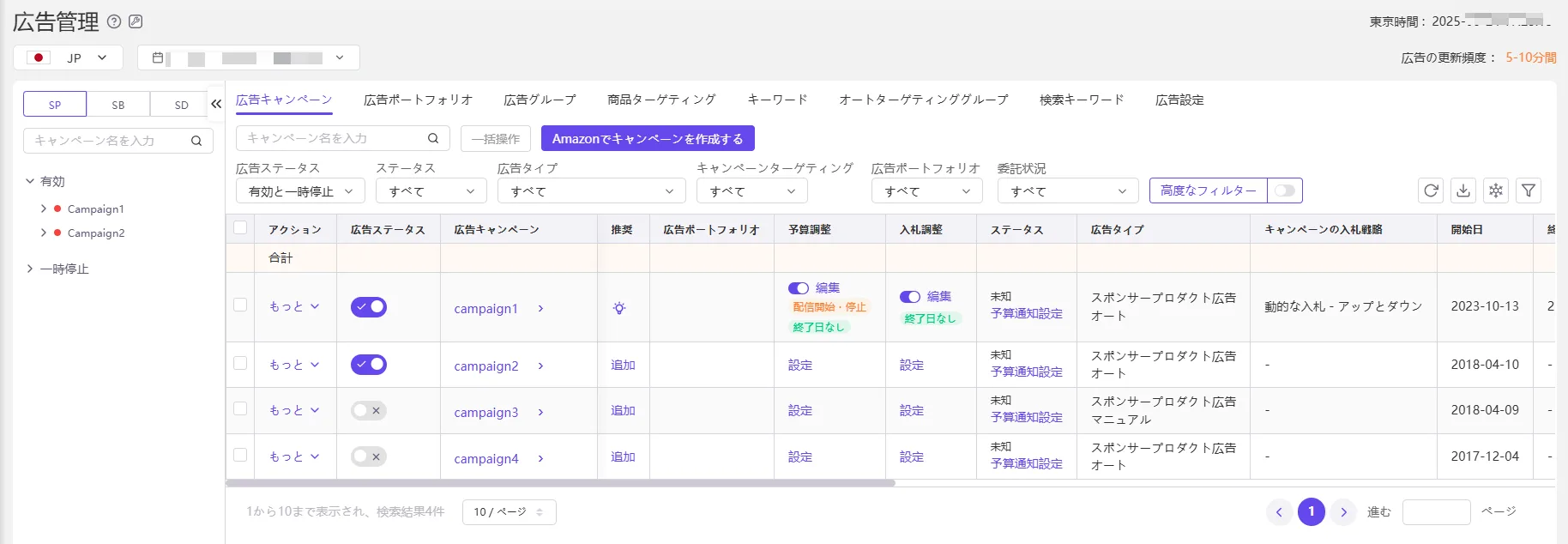Open the campaign1 link in the table
1568x544 pixels.
point(485,309)
